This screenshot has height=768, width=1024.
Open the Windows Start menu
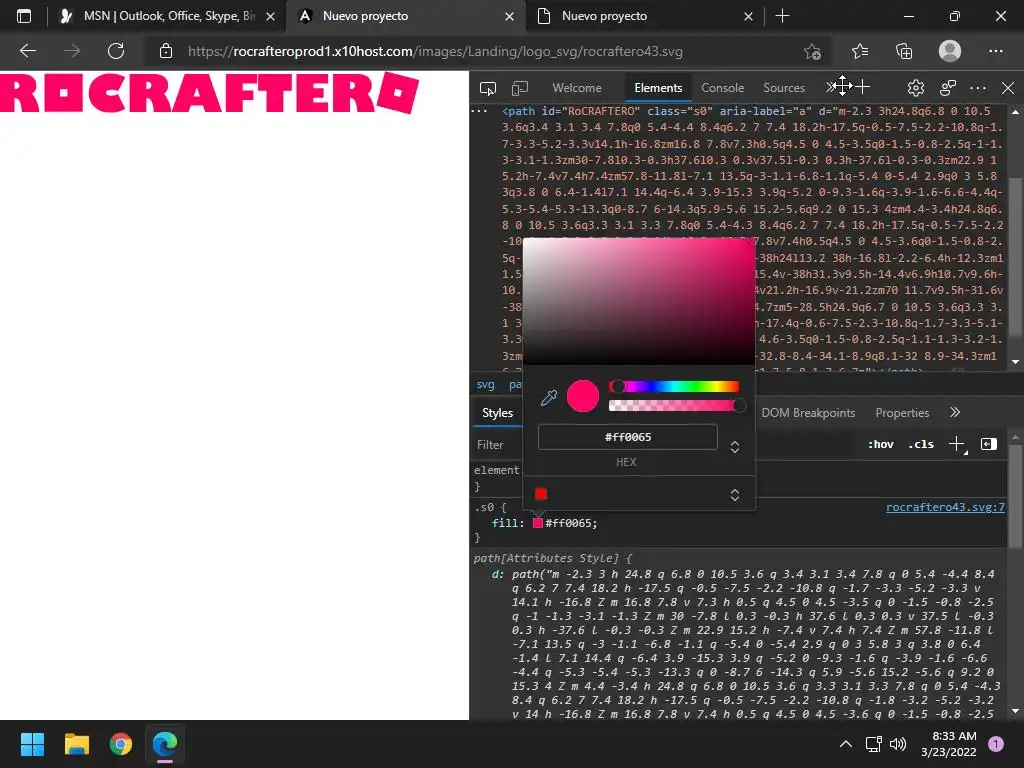32,744
